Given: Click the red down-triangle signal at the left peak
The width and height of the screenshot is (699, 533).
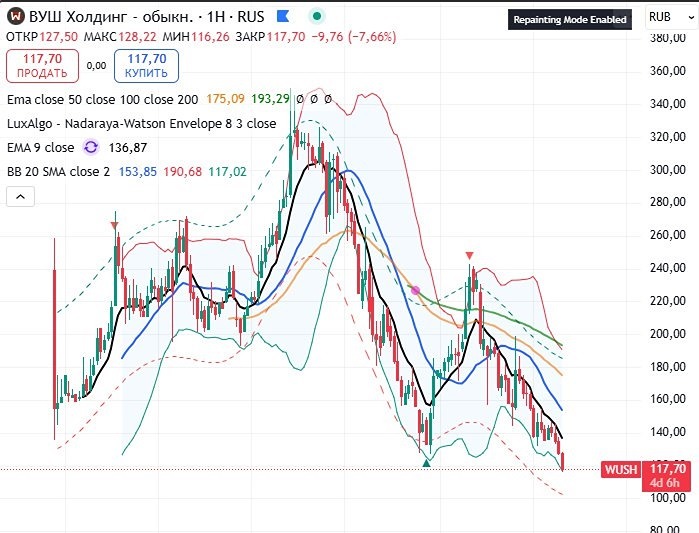Looking at the screenshot, I should click(115, 225).
